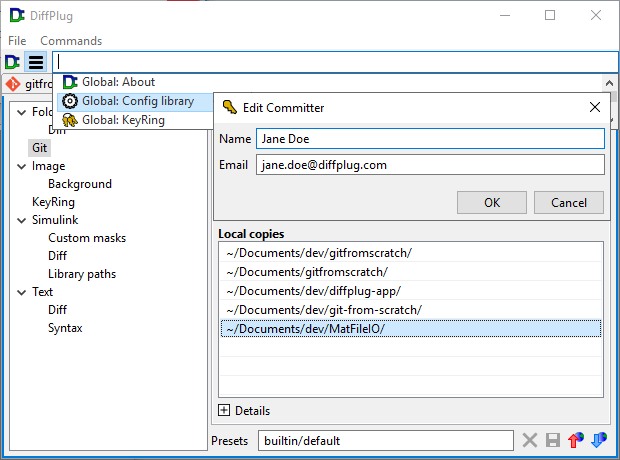The height and width of the screenshot is (460, 620).
Task: Click the Email field
Action: (x=430, y=165)
